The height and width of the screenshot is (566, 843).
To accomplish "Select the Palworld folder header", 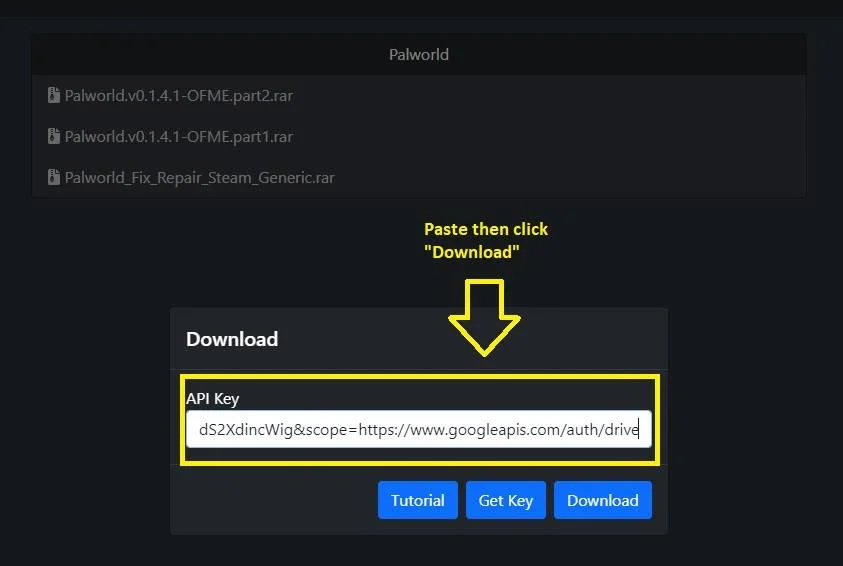I will click(x=419, y=54).
